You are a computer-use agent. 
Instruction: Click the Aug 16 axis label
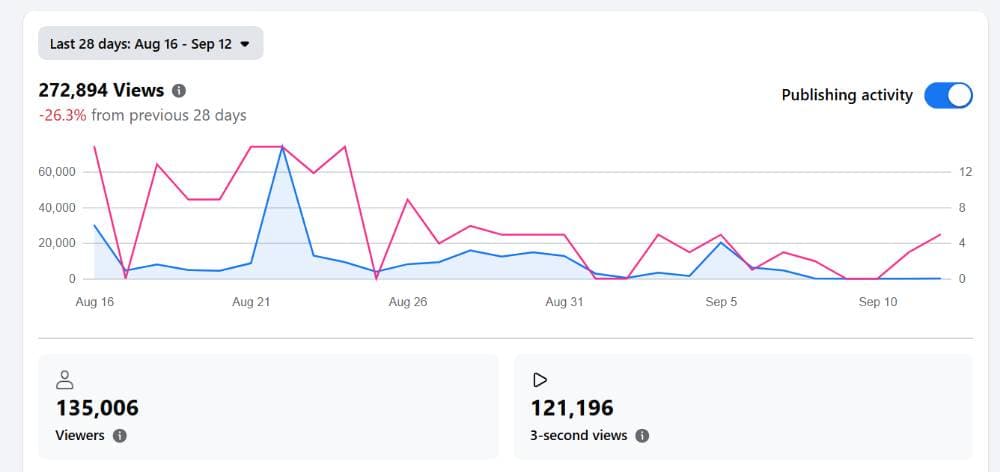click(94, 302)
